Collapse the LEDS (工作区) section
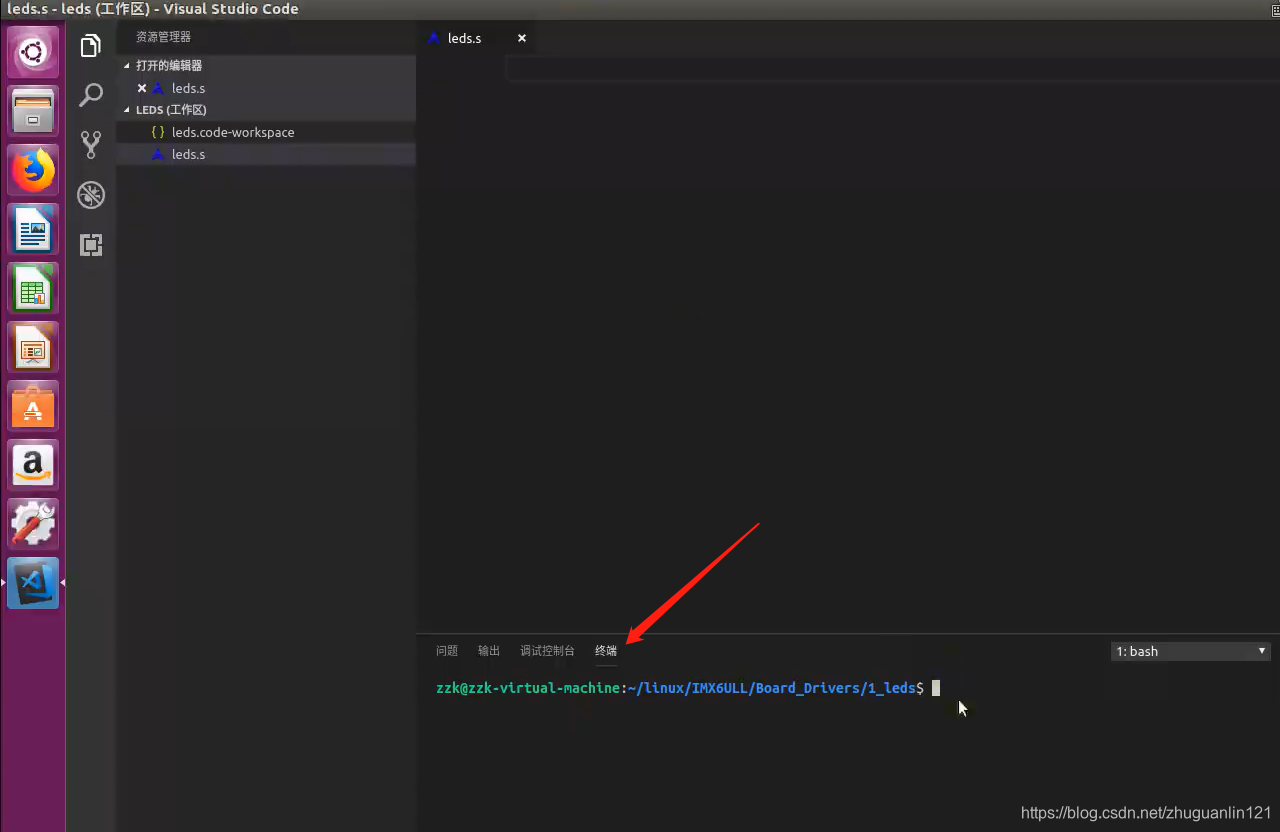Screen dimensions: 1280x832 point(266,110)
